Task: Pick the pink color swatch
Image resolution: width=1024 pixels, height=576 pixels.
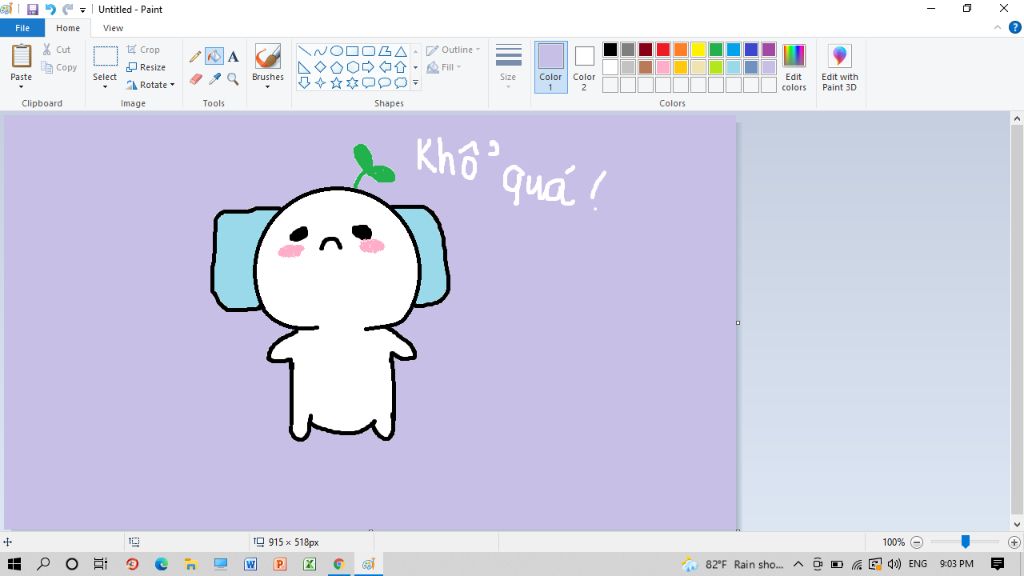Action: click(663, 67)
